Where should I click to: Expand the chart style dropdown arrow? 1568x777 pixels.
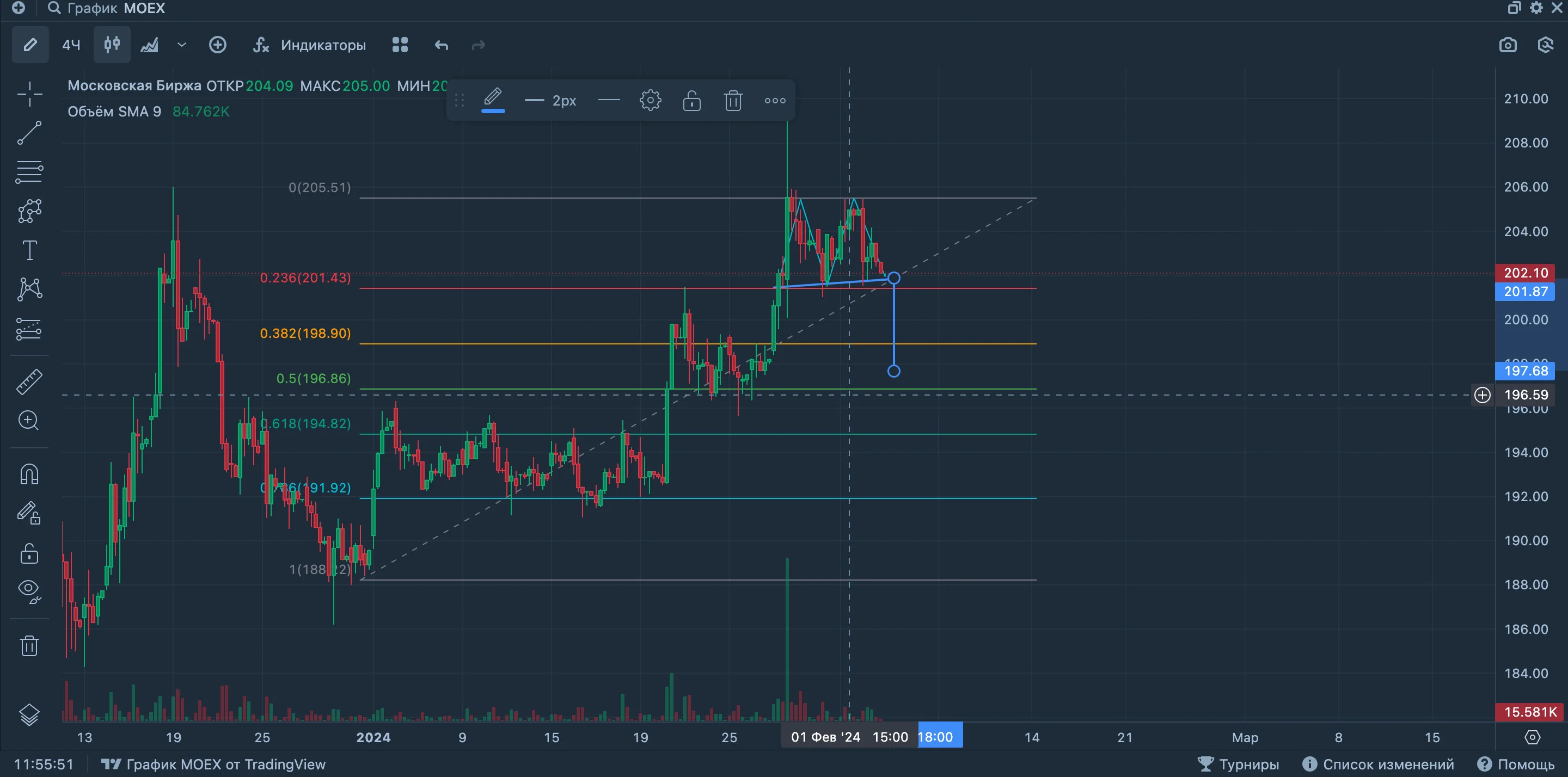pos(182,45)
